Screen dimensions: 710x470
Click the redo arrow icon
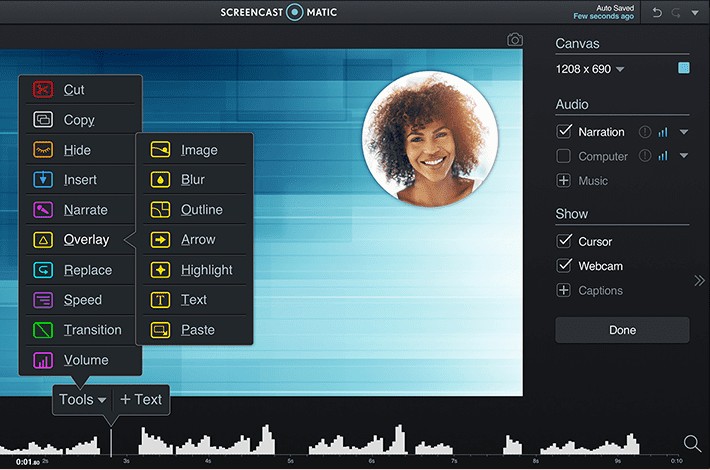pos(676,13)
